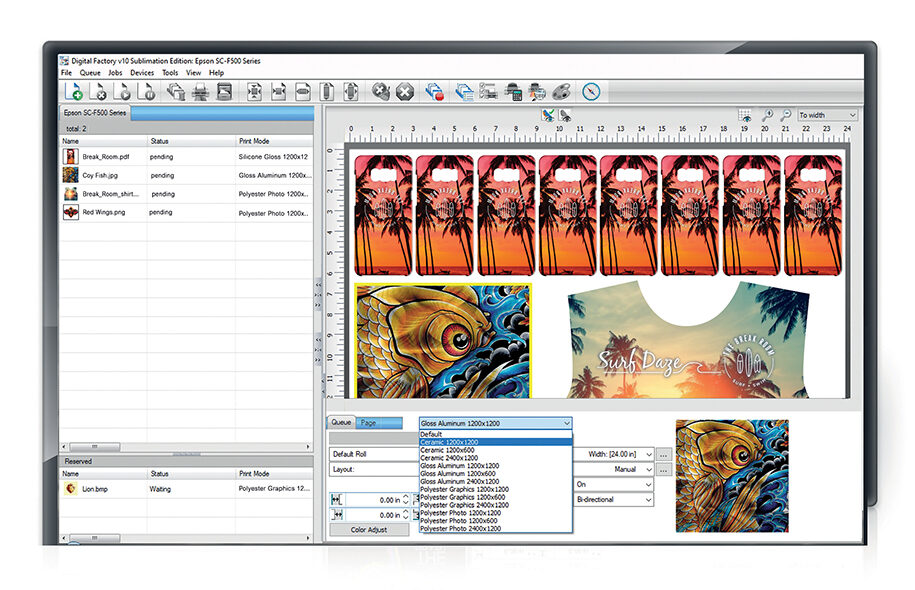This screenshot has height=590, width=915.
Task: Open the Gloss Aluminum 1200x1200 print mode dropdown
Action: coord(495,423)
